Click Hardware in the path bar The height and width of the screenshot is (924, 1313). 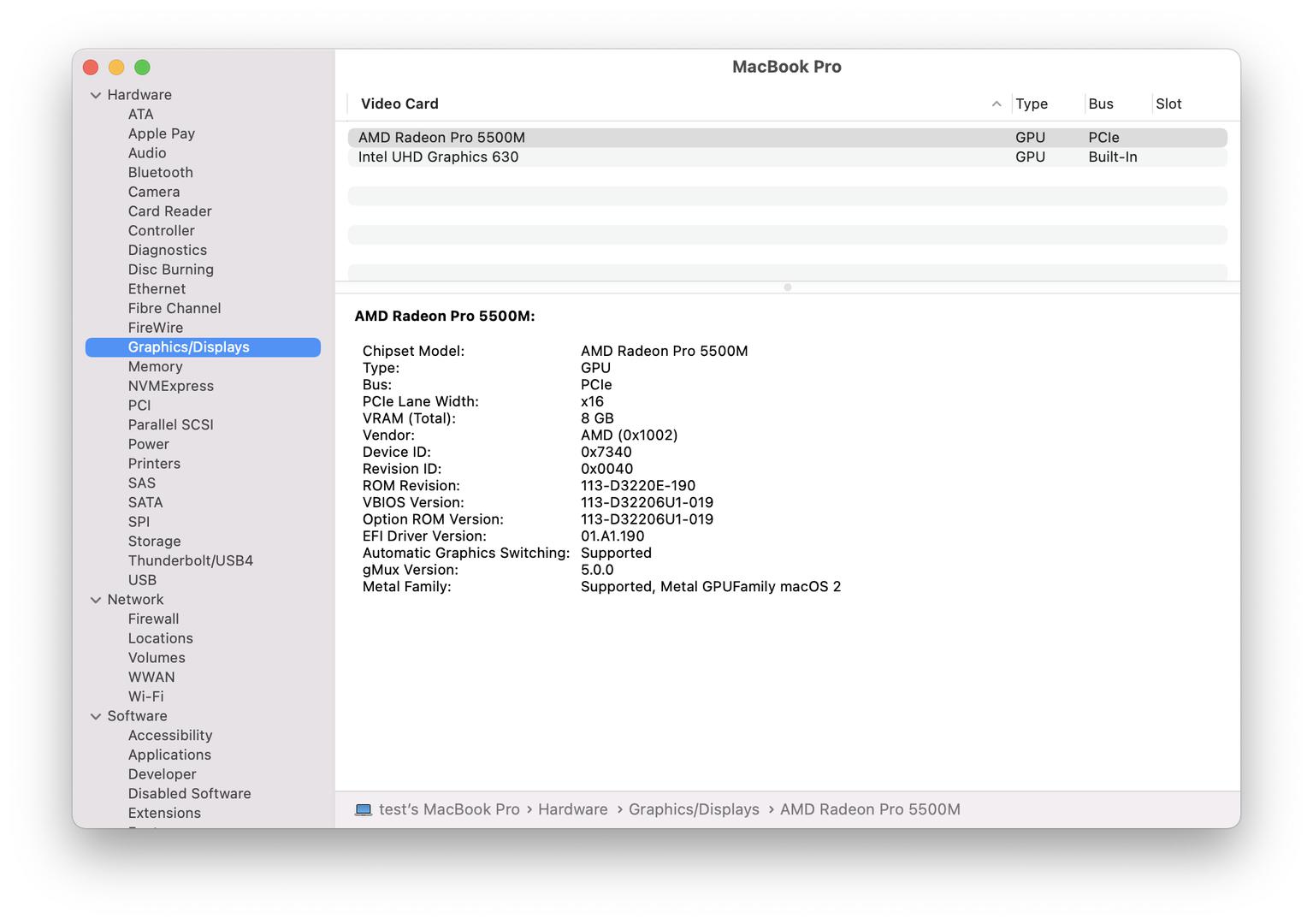tap(573, 809)
